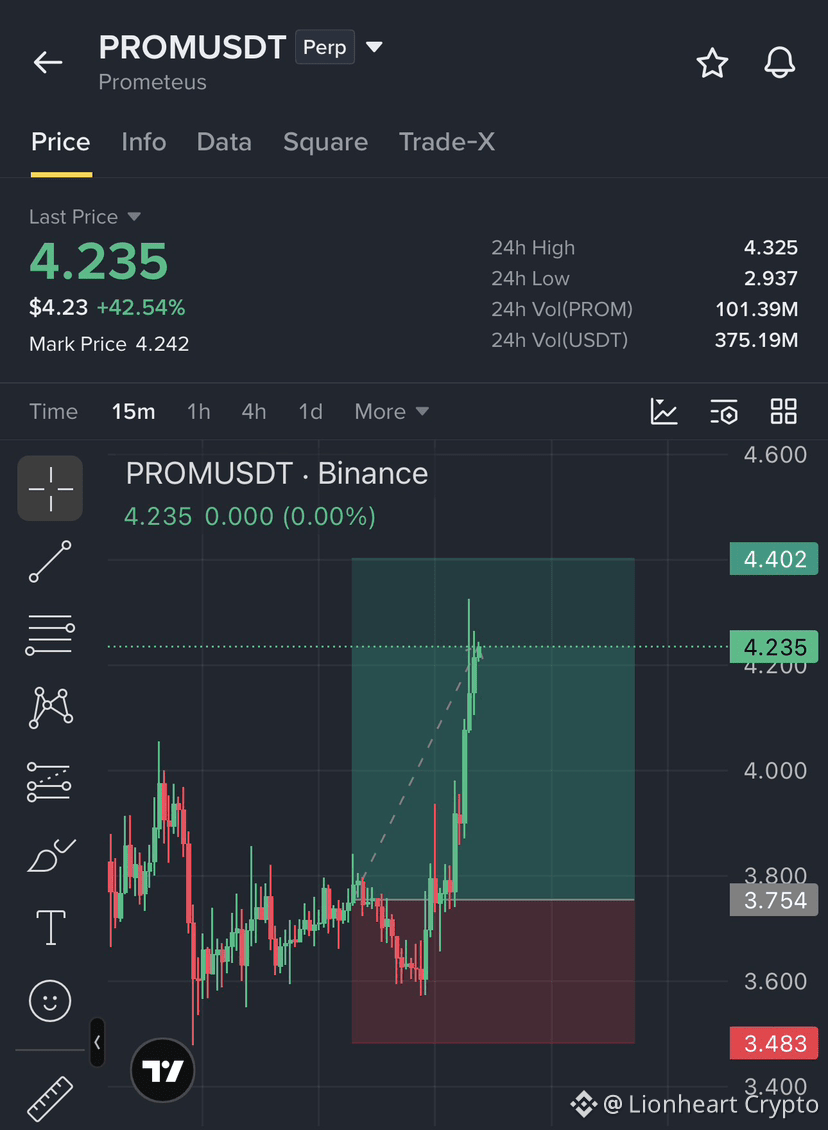Switch to the Price tab
The image size is (828, 1130).
(61, 142)
